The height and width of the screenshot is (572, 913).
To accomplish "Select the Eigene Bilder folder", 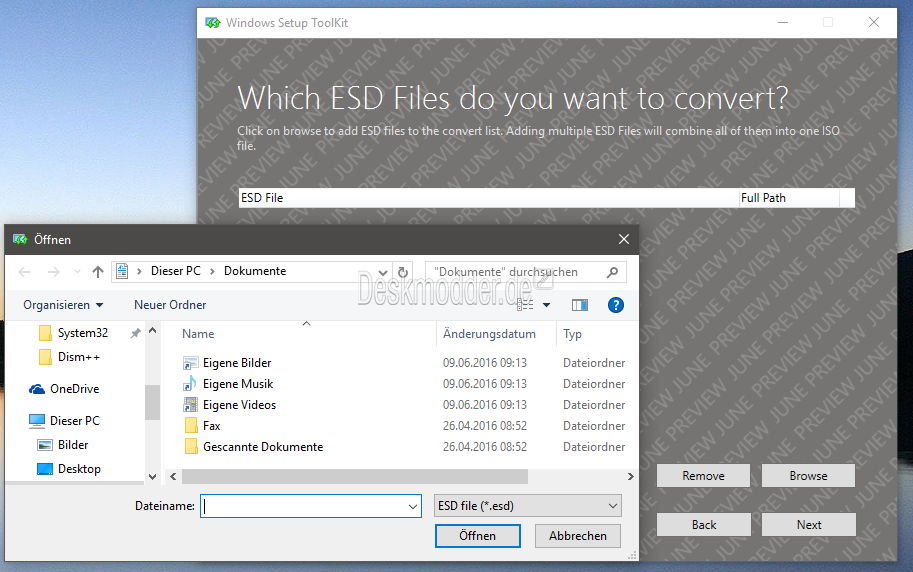I will pos(237,363).
